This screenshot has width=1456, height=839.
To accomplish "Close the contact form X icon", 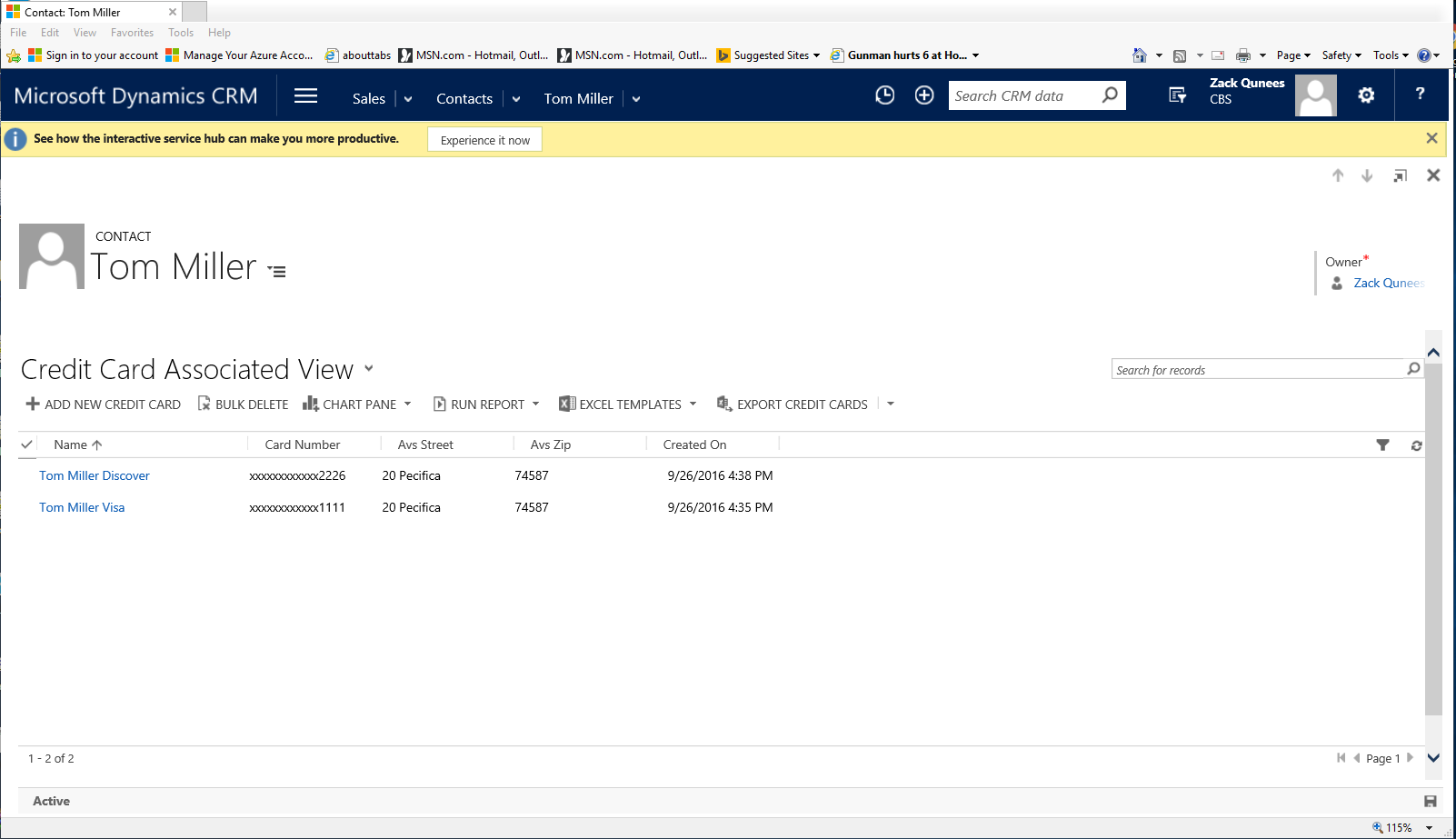I will [1433, 175].
